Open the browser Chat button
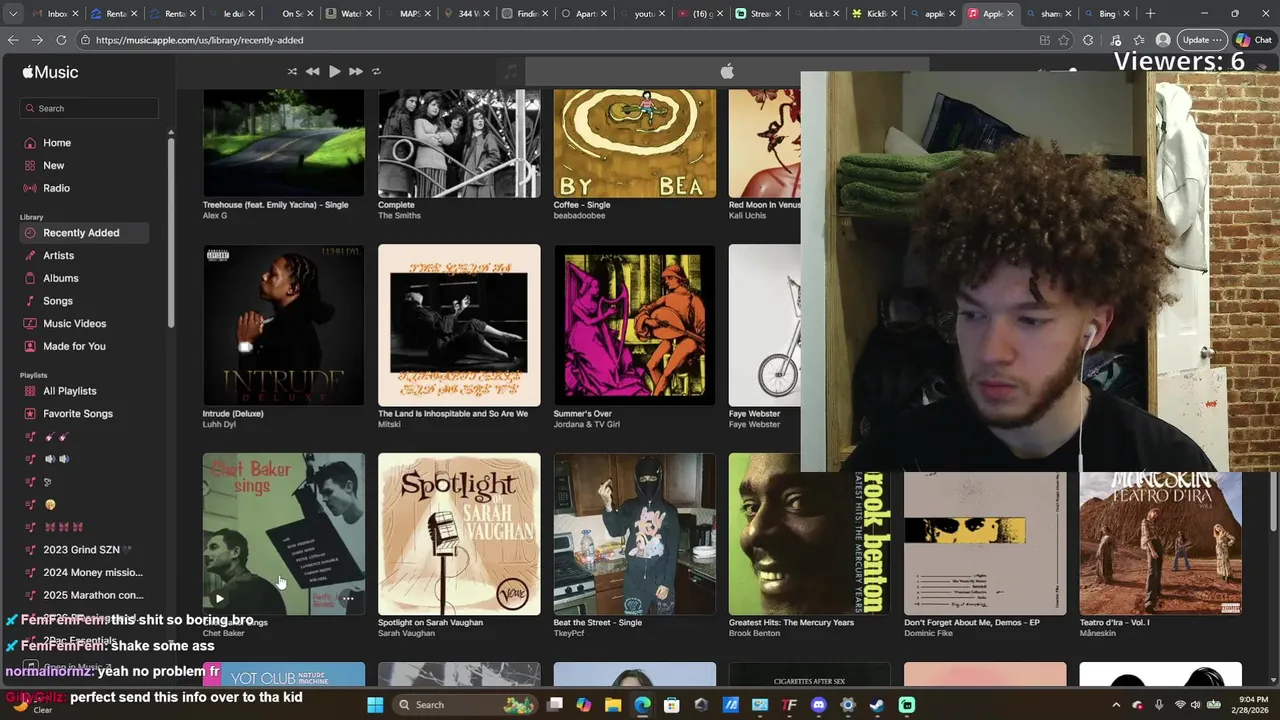1280x720 pixels. (x=1253, y=40)
